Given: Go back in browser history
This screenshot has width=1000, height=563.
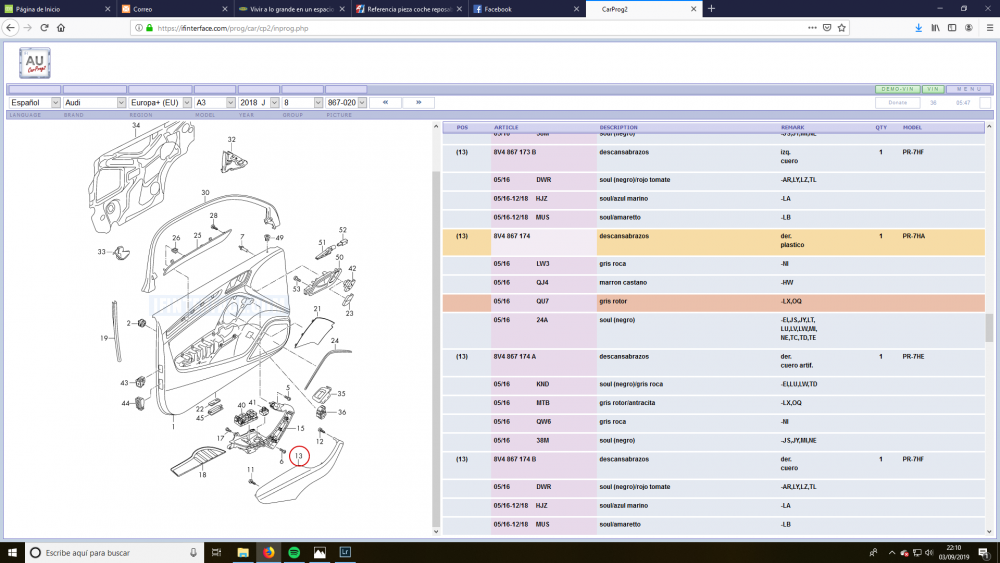Looking at the screenshot, I should click(10, 27).
